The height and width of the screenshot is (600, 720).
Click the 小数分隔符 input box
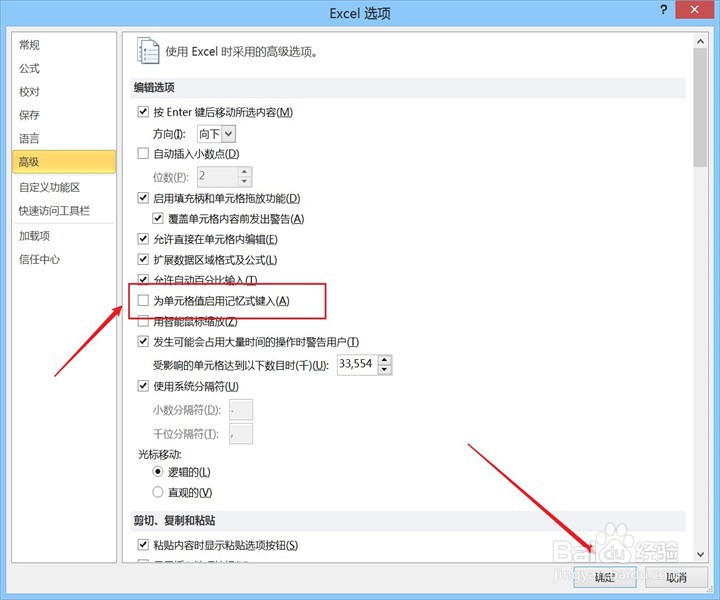pos(241,409)
